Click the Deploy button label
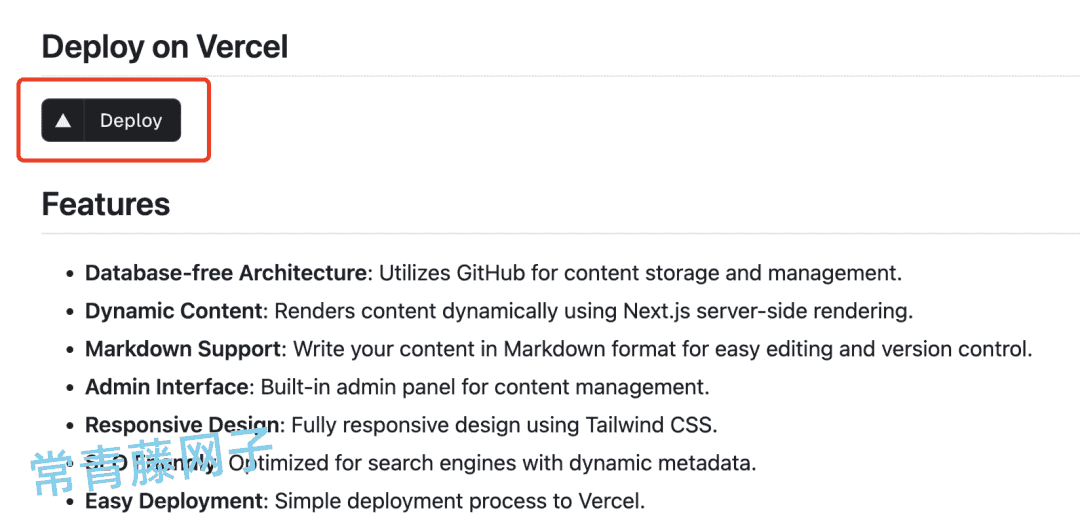Screen dimensions: 1080x524 [x=131, y=120]
